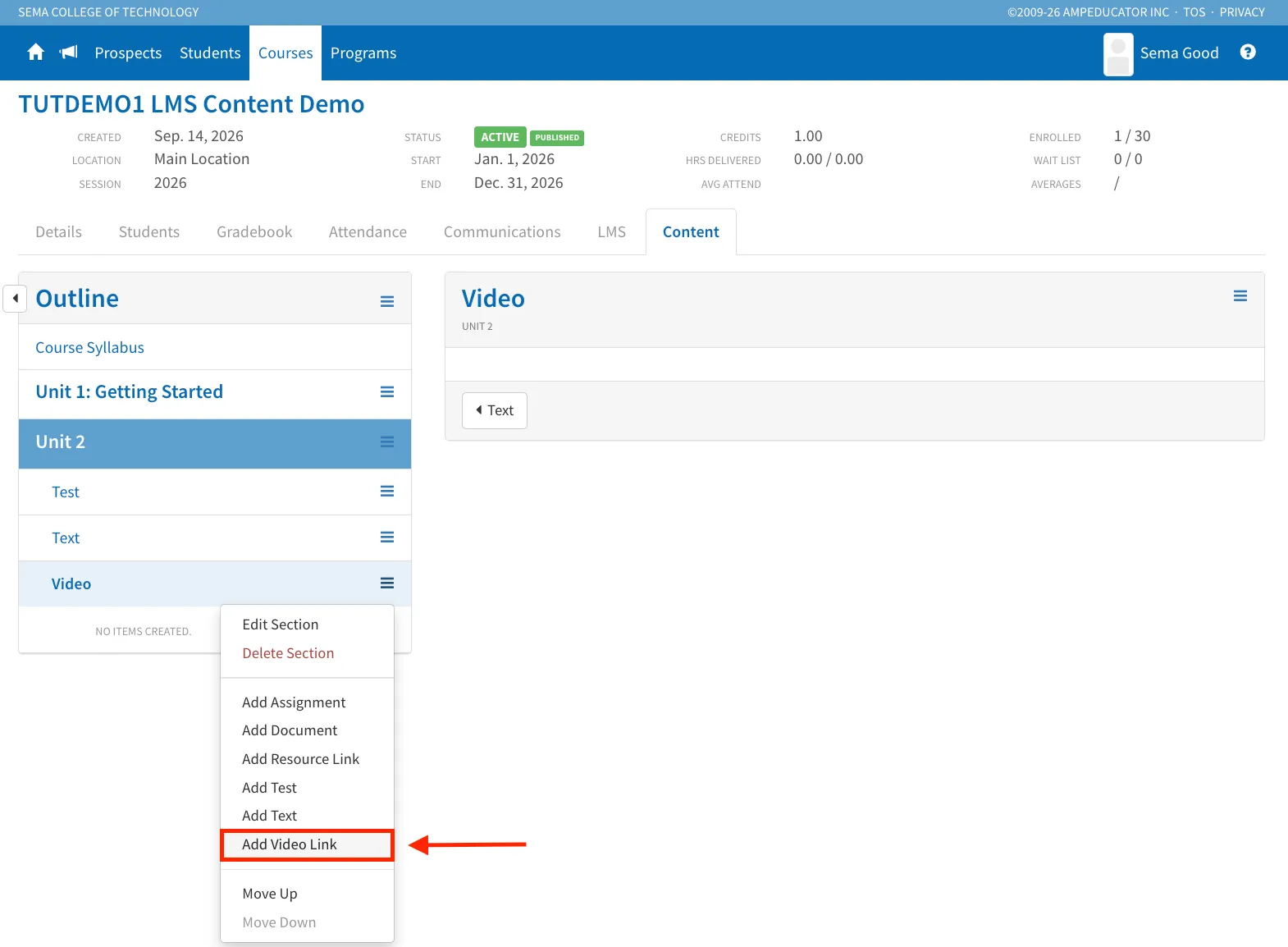Viewport: 1288px width, 947px height.
Task: Open the Gradebook tab
Action: pyautogui.click(x=254, y=232)
